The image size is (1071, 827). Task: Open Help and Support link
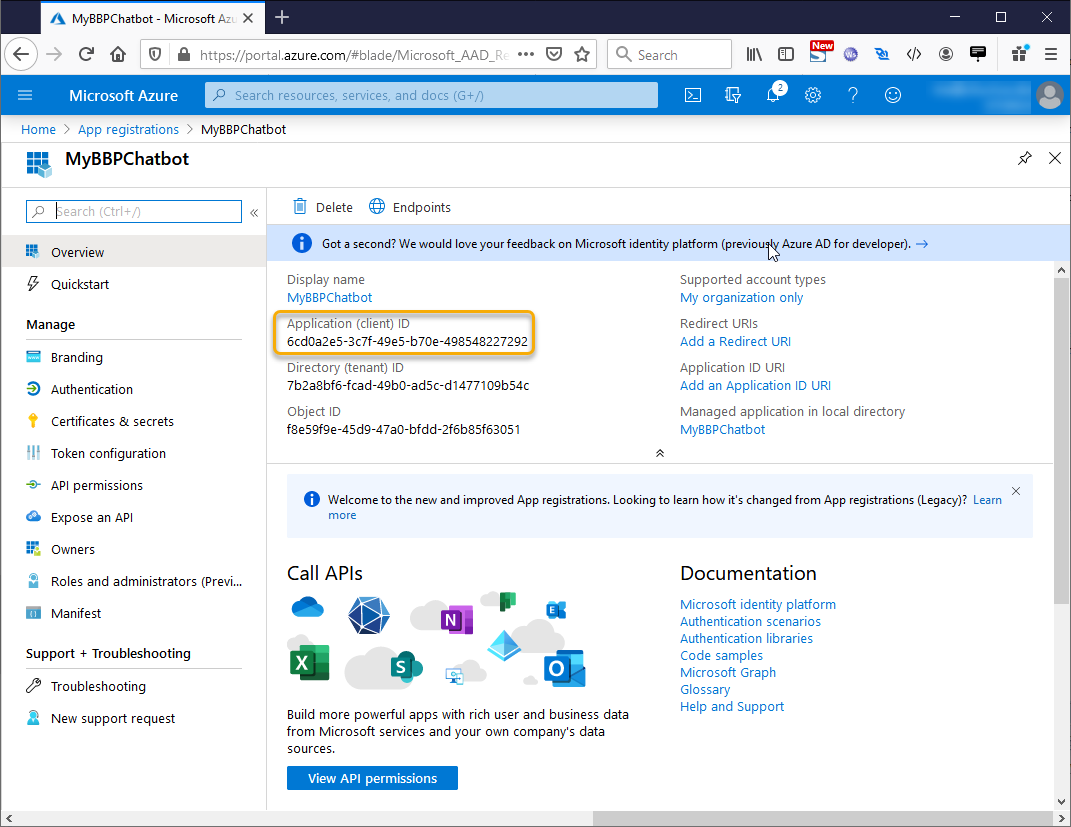click(x=732, y=707)
